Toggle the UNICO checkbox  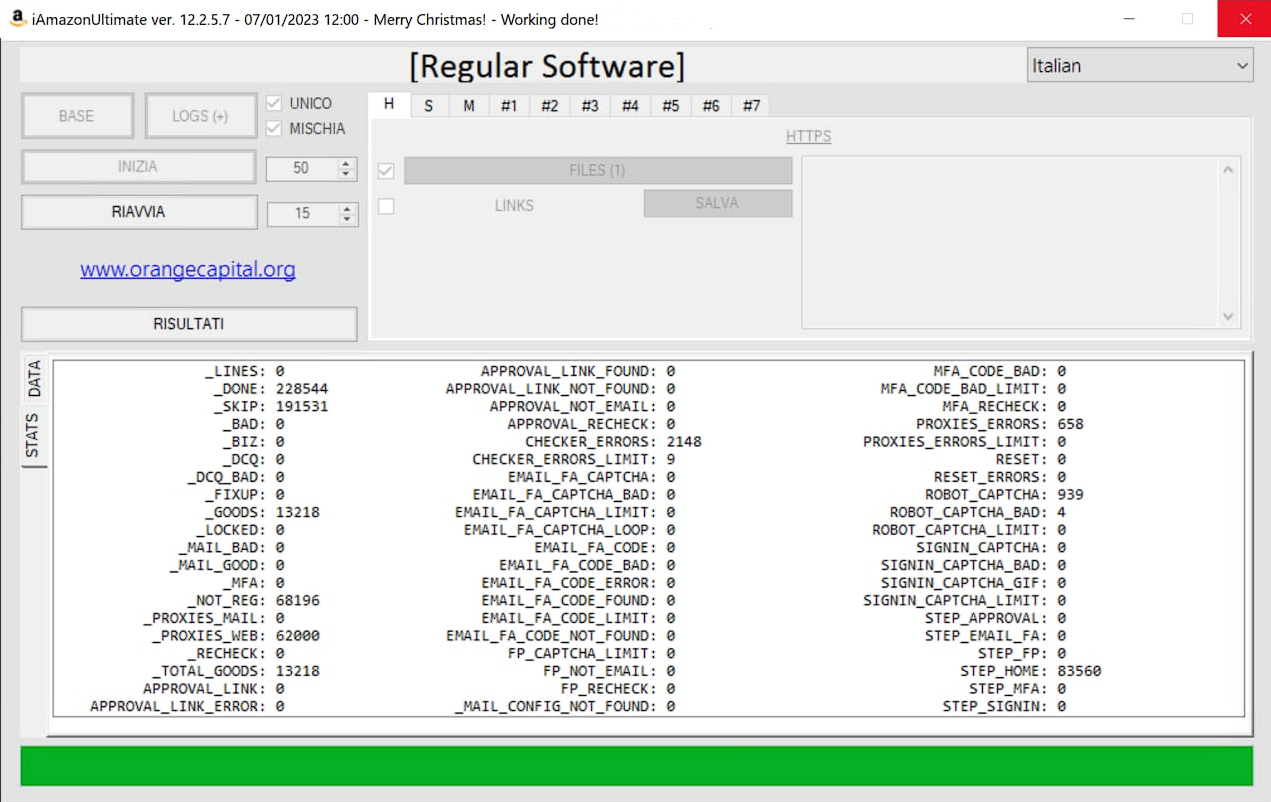coord(274,103)
